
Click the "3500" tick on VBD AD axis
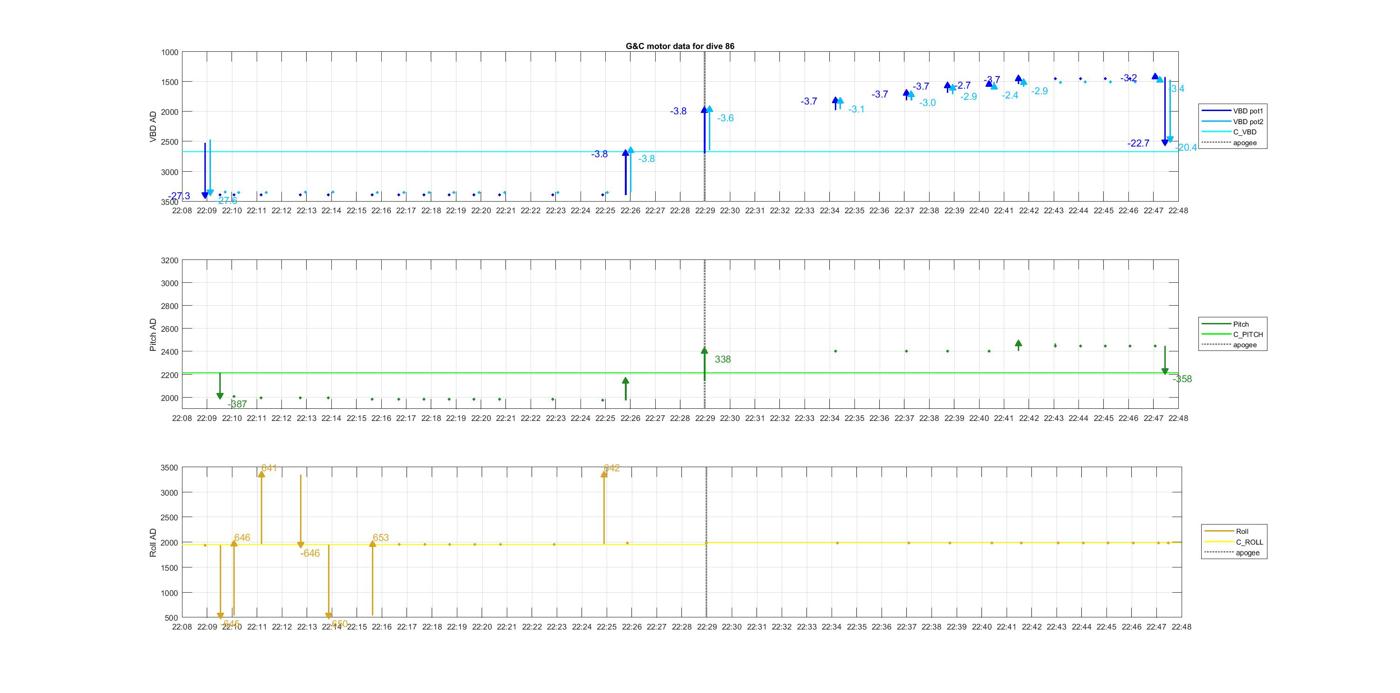(x=169, y=202)
